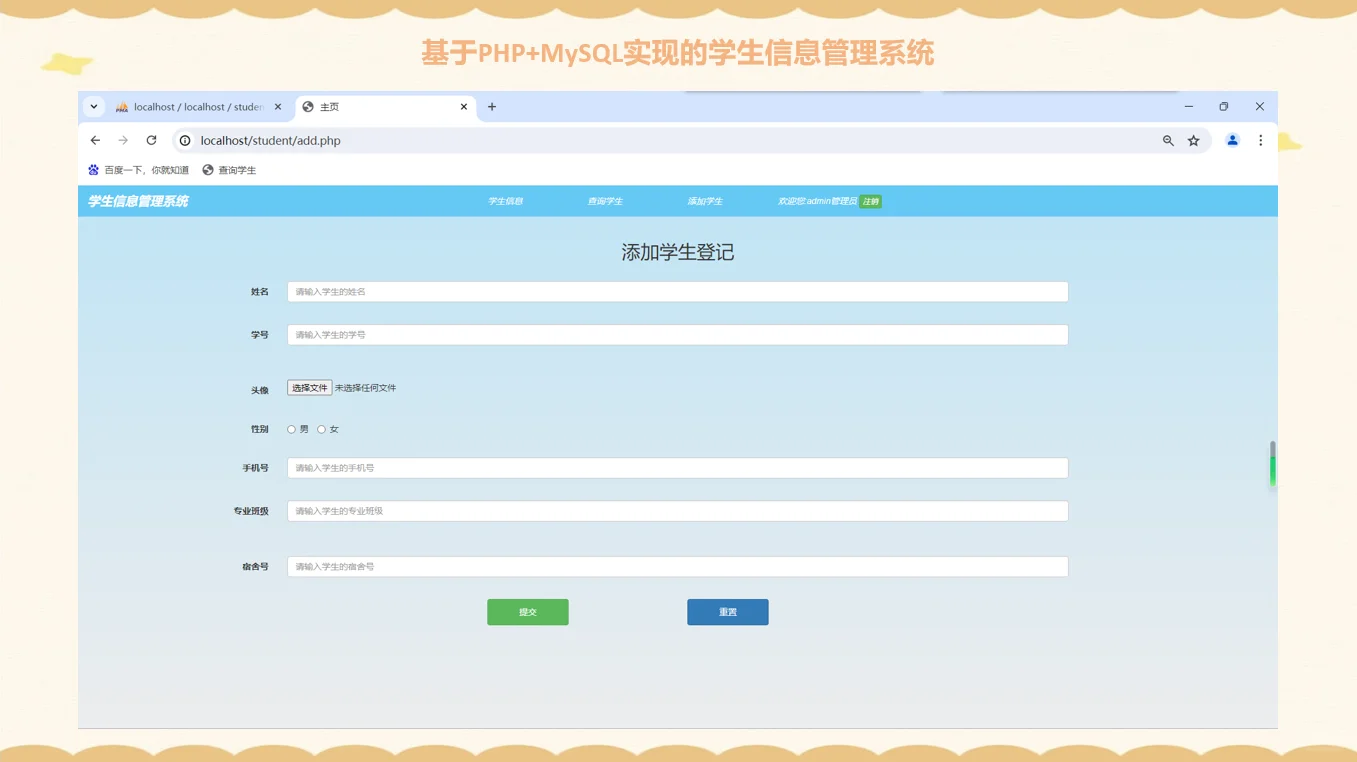Click the 注销 logout button
The width and height of the screenshot is (1357, 762).
point(869,201)
